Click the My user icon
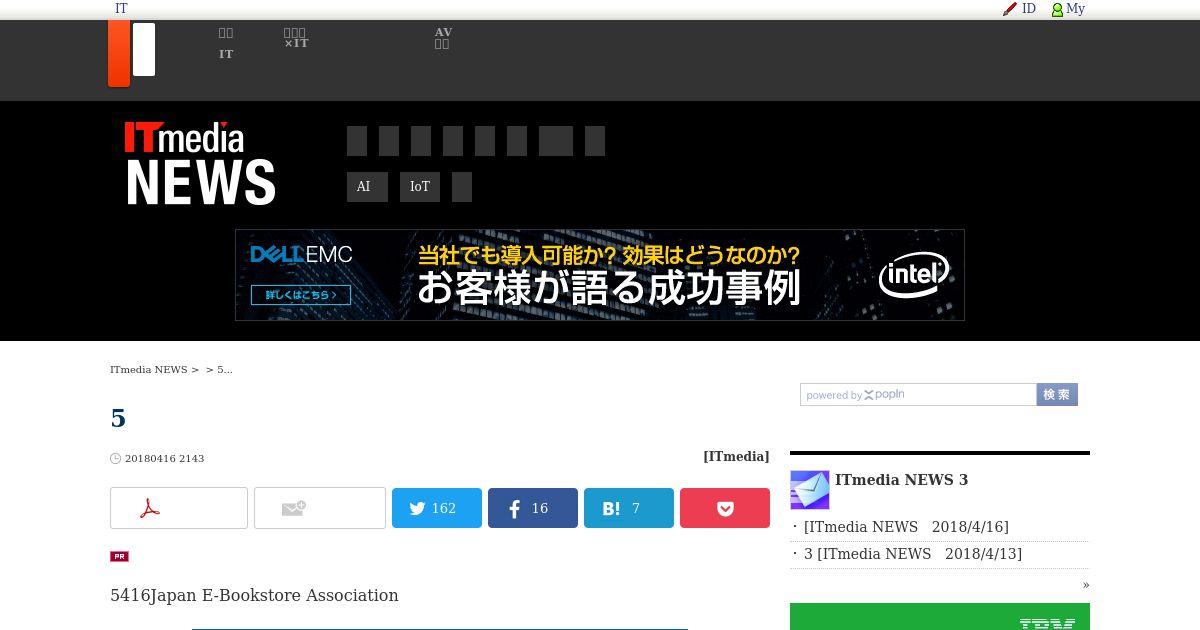1200x630 pixels. 1057,10
